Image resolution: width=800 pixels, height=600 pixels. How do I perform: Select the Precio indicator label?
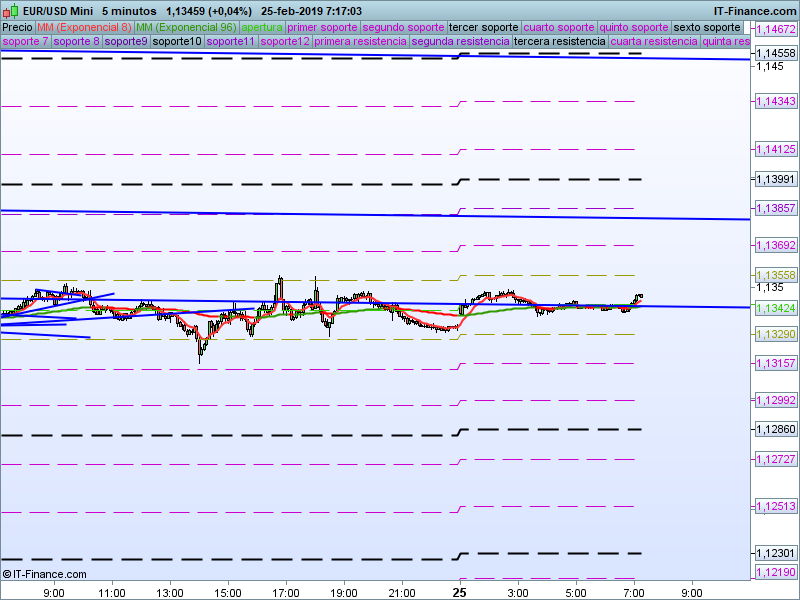(17, 27)
